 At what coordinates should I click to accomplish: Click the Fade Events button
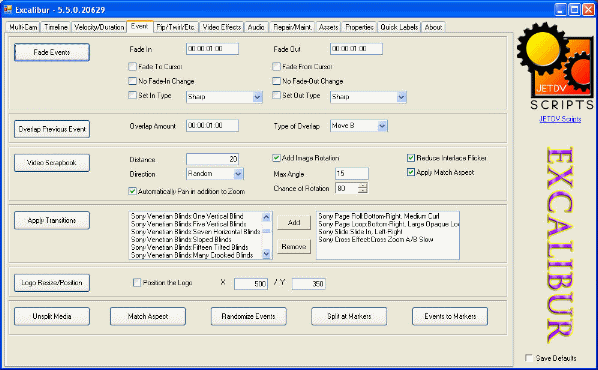[x=52, y=52]
